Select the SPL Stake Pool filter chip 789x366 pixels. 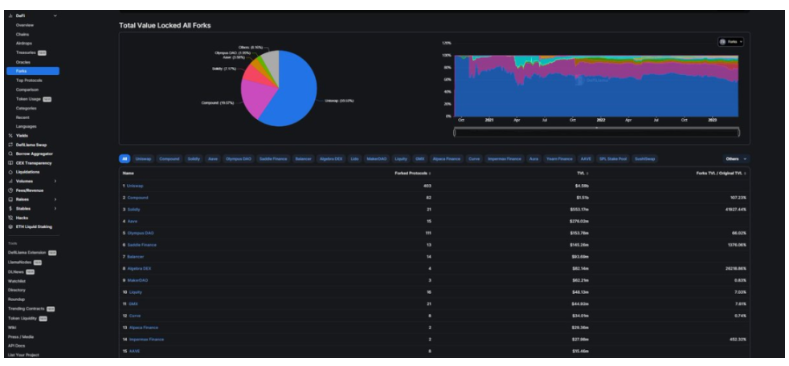coord(612,159)
